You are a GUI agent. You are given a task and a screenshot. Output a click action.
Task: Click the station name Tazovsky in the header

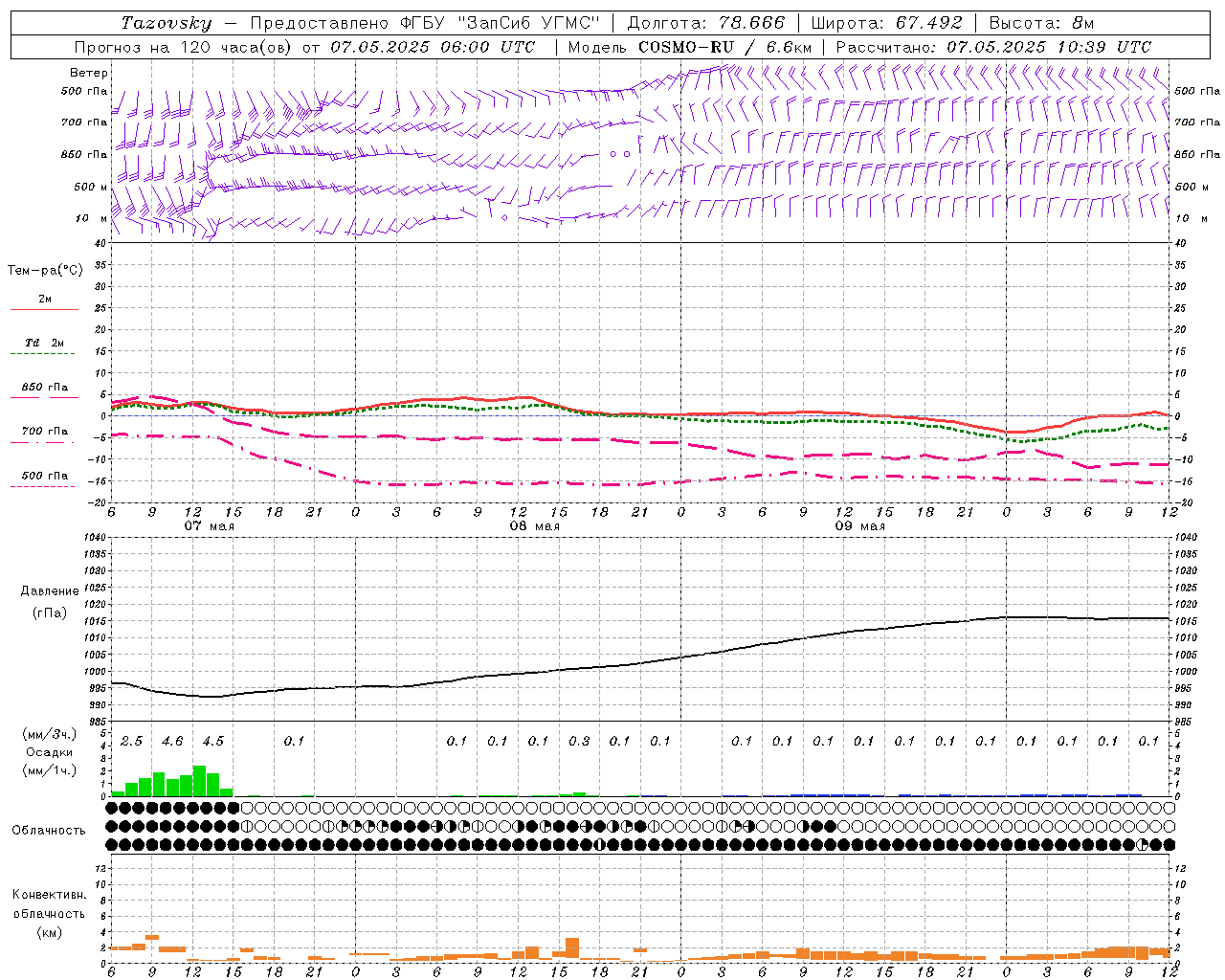pyautogui.click(x=166, y=23)
